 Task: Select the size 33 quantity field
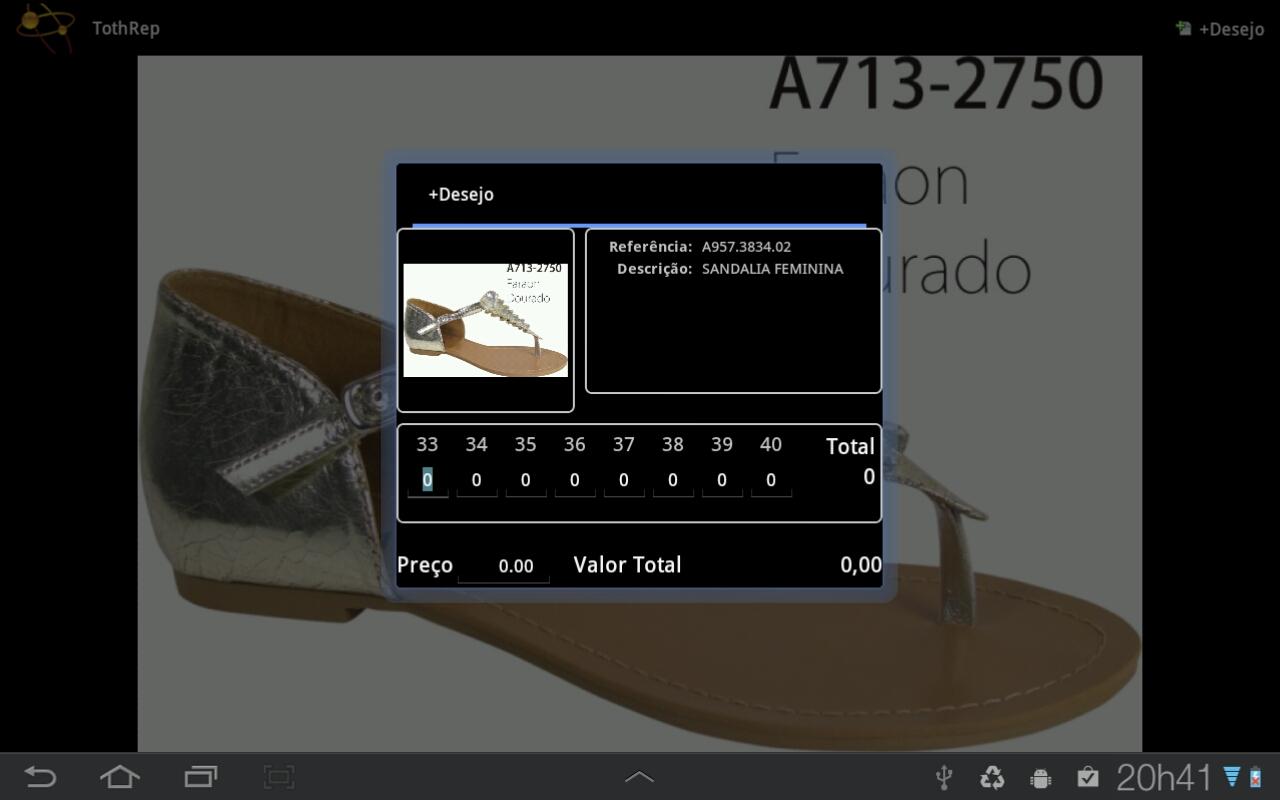(427, 481)
